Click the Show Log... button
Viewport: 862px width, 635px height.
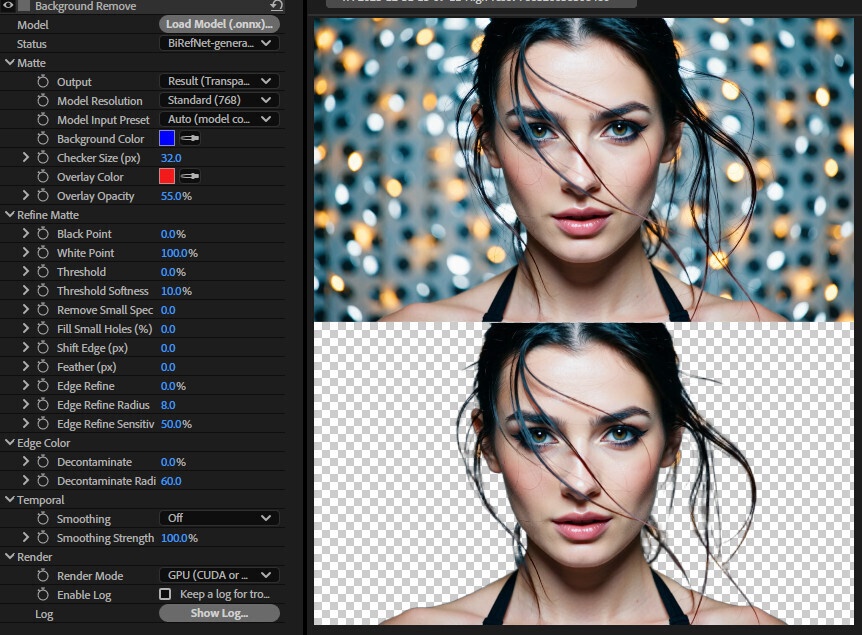(219, 614)
